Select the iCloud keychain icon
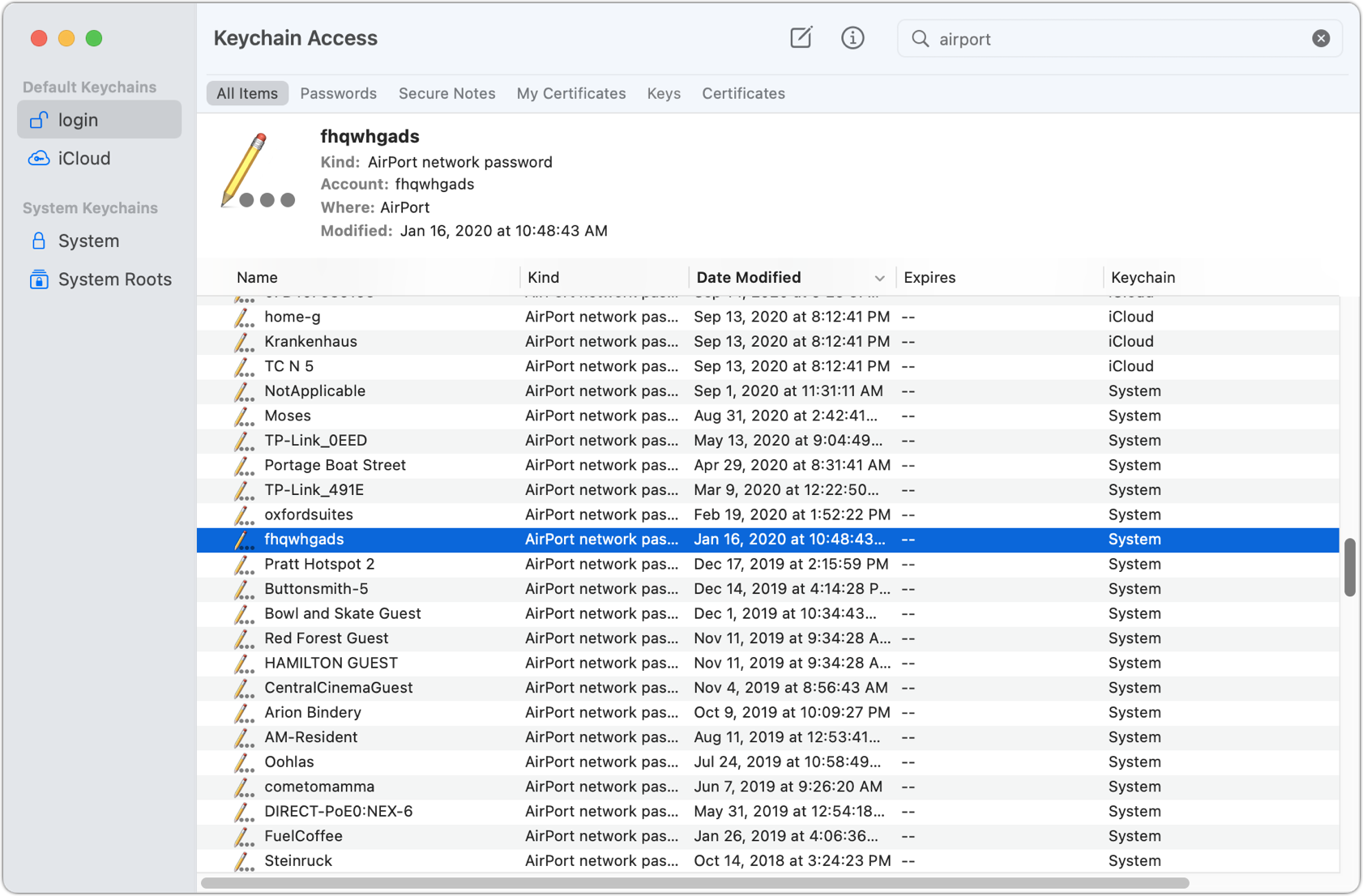 point(39,158)
